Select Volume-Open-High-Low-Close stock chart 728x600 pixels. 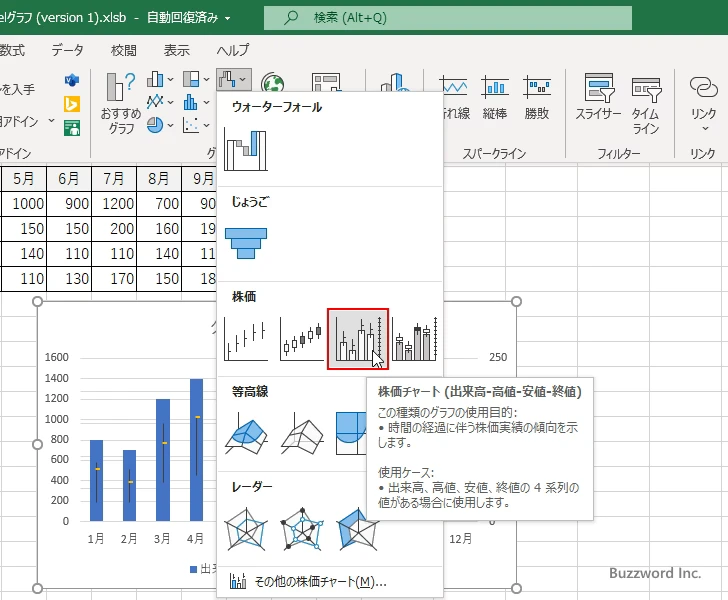[x=414, y=339]
